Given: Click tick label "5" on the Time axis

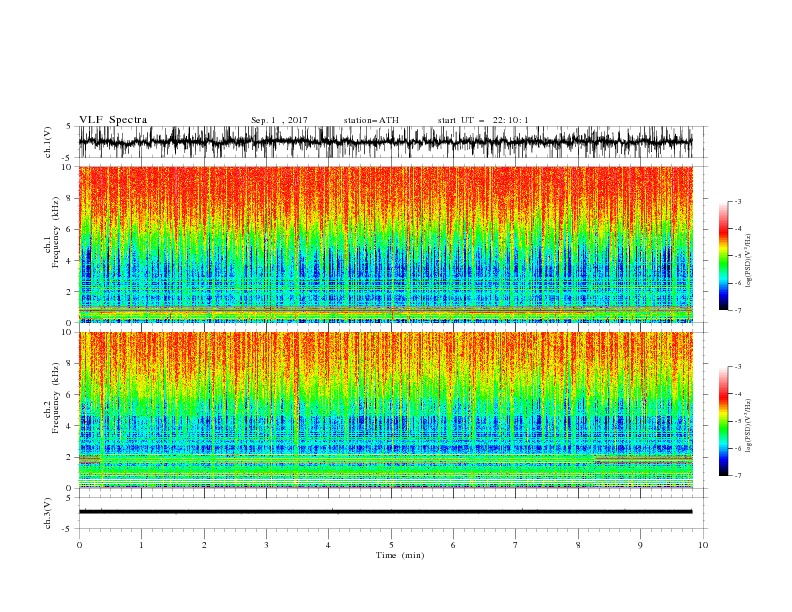Looking at the screenshot, I should (391, 545).
